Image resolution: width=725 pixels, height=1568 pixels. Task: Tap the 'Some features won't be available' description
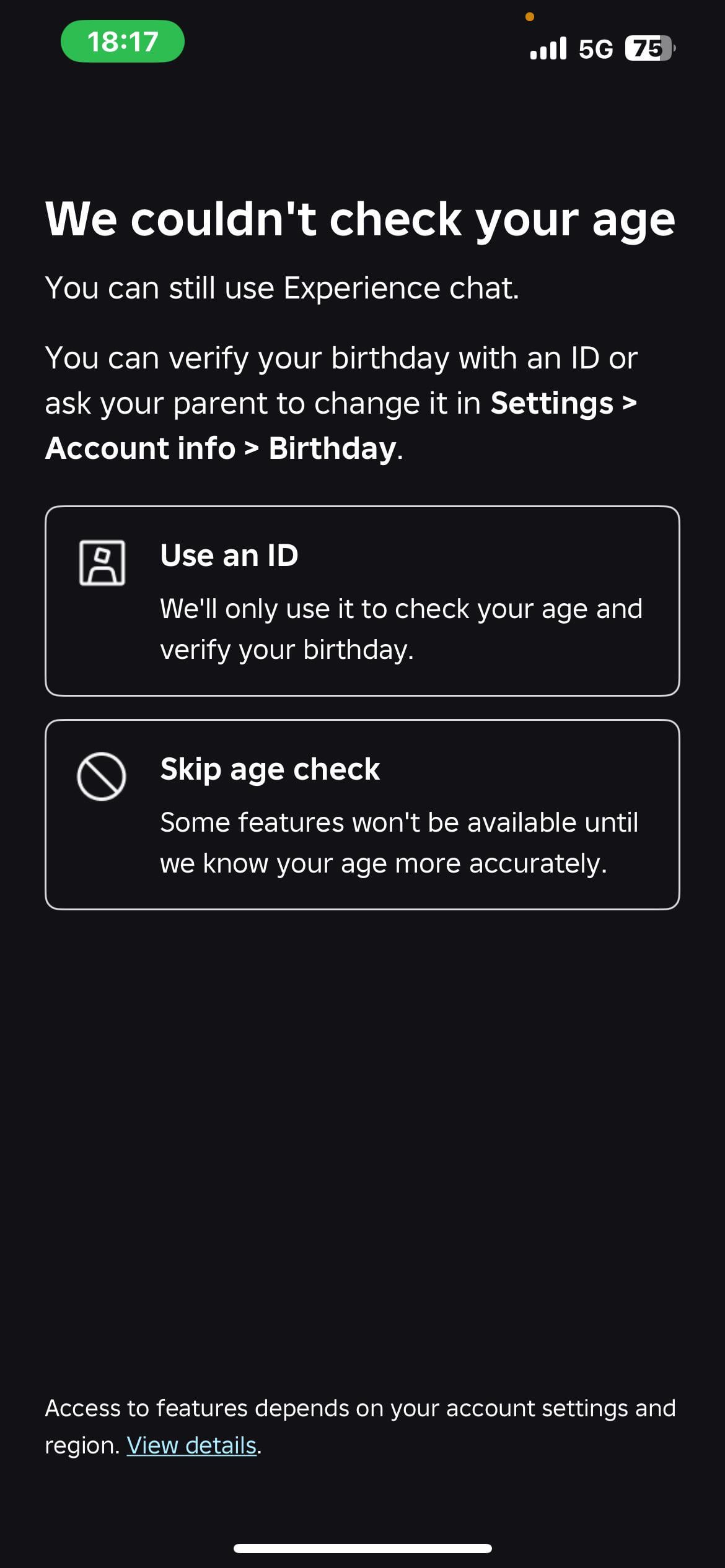point(399,843)
